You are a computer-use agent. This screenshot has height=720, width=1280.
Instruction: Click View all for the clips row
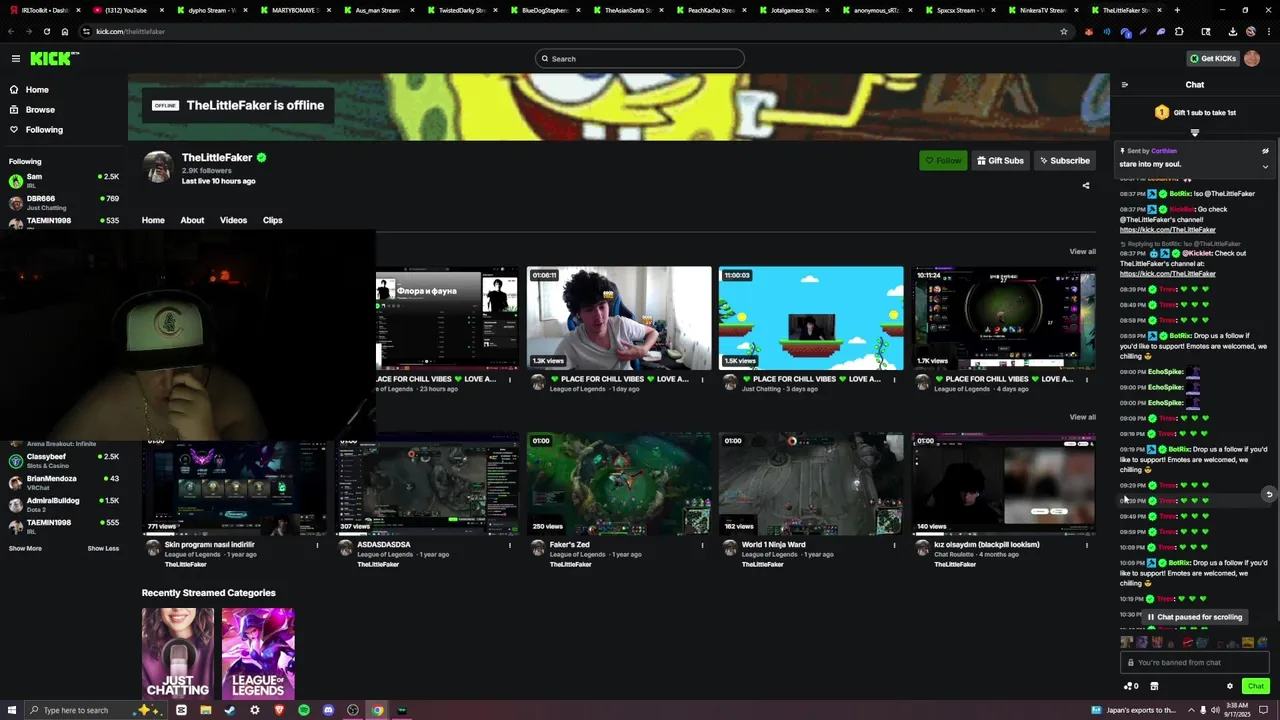point(1082,417)
